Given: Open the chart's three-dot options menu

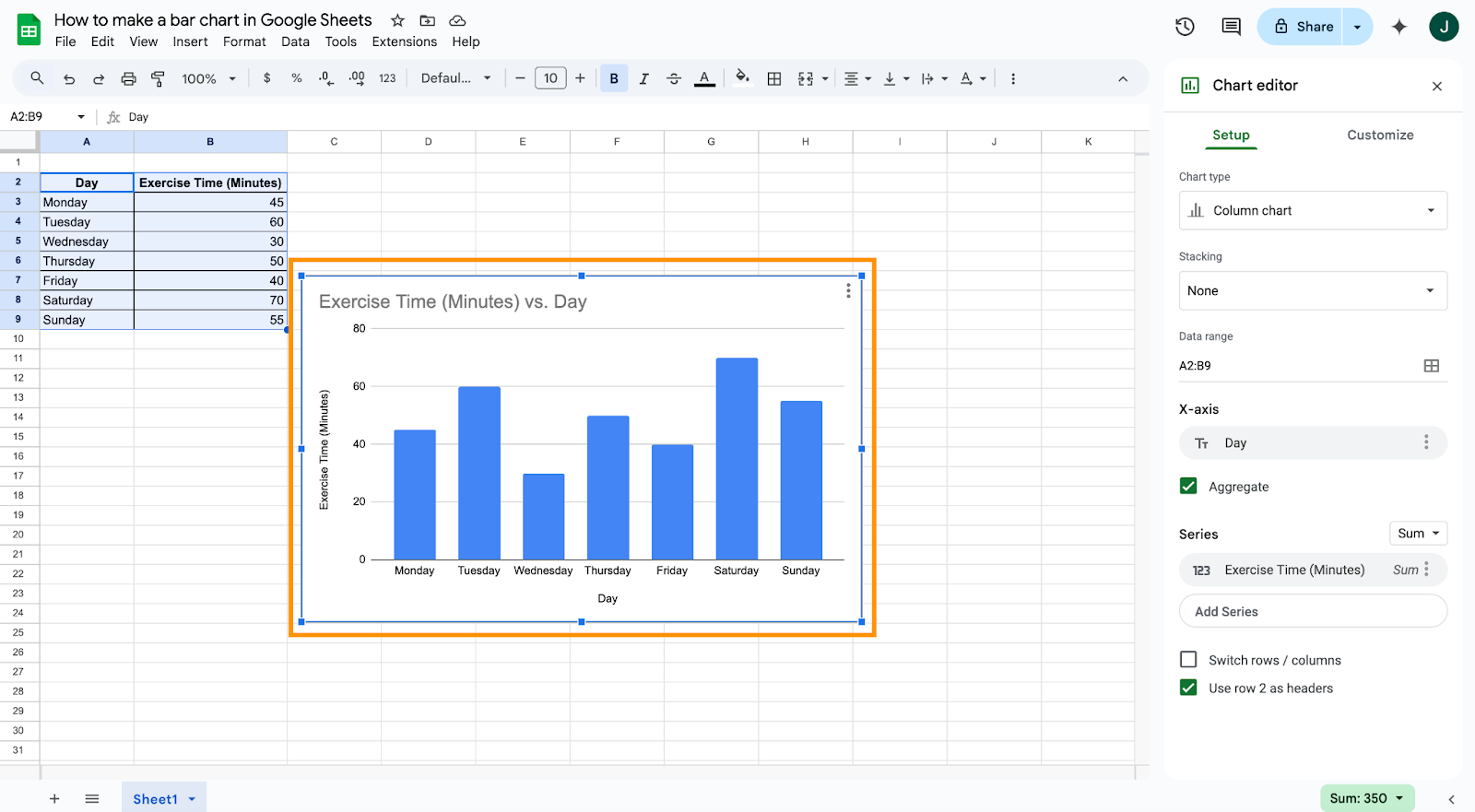Looking at the screenshot, I should [848, 291].
